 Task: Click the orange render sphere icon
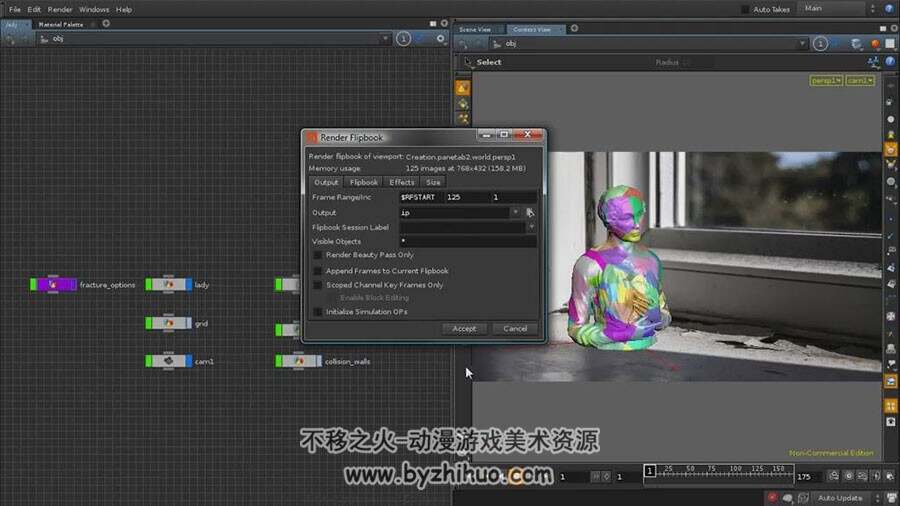875,44
